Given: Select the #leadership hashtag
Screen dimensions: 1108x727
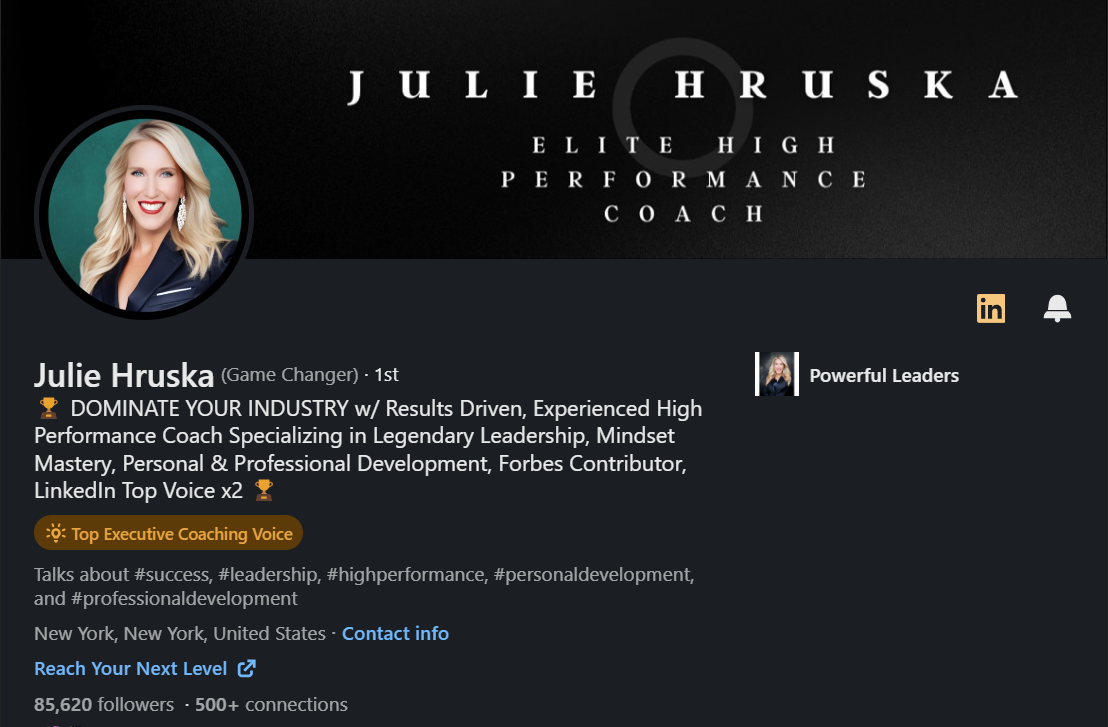Looking at the screenshot, I should click(x=268, y=574).
